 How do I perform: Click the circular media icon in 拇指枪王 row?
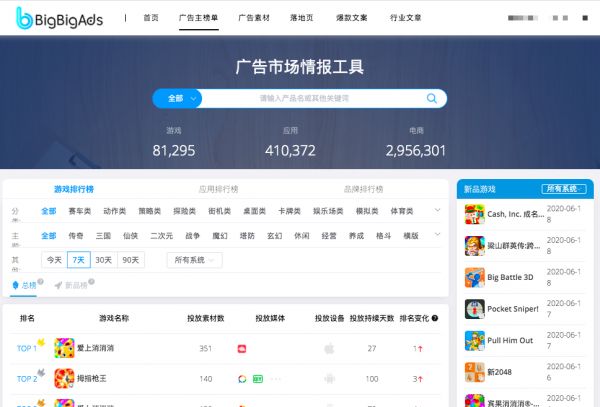(242, 379)
